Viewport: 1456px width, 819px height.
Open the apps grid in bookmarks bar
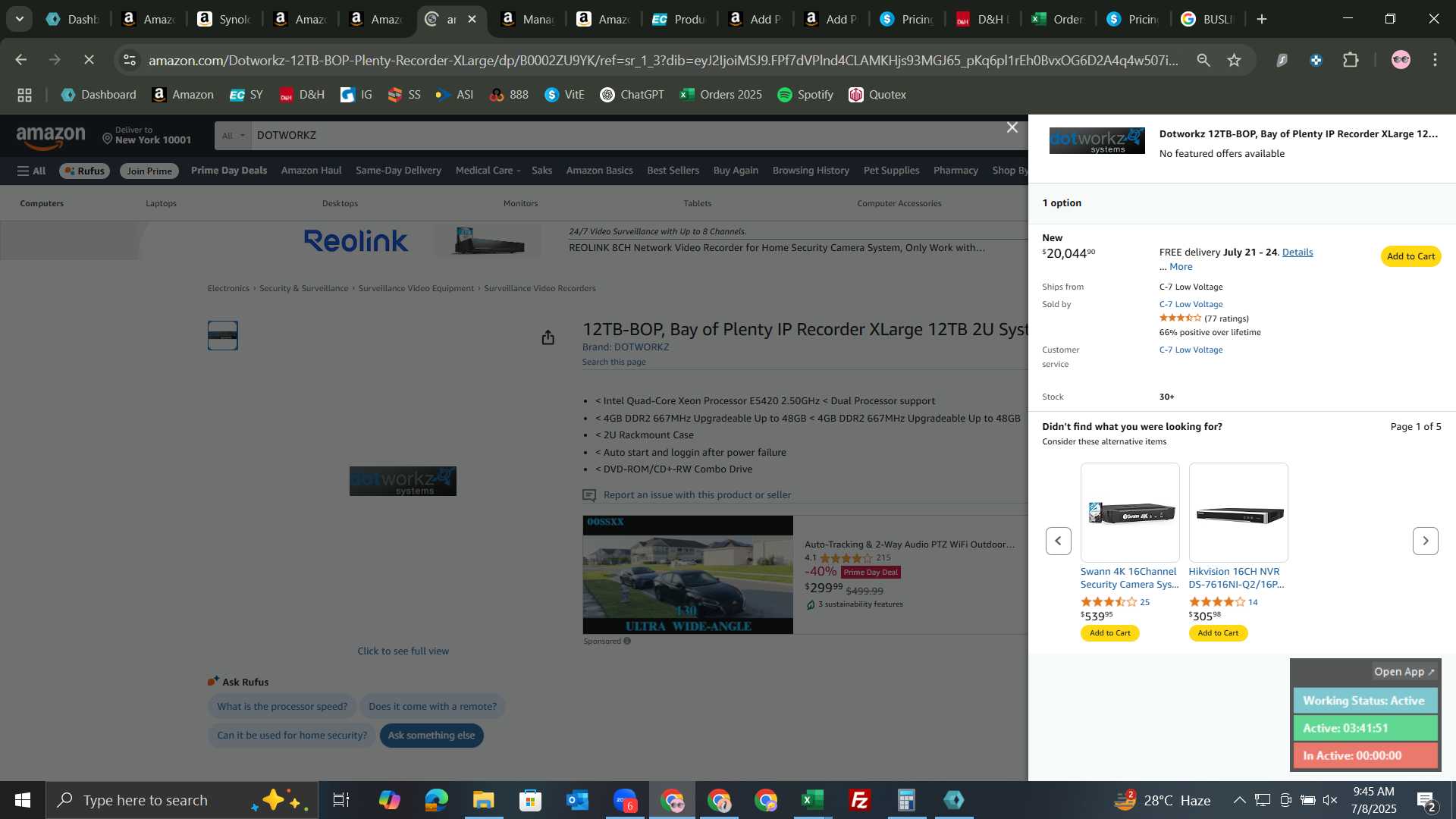click(24, 95)
